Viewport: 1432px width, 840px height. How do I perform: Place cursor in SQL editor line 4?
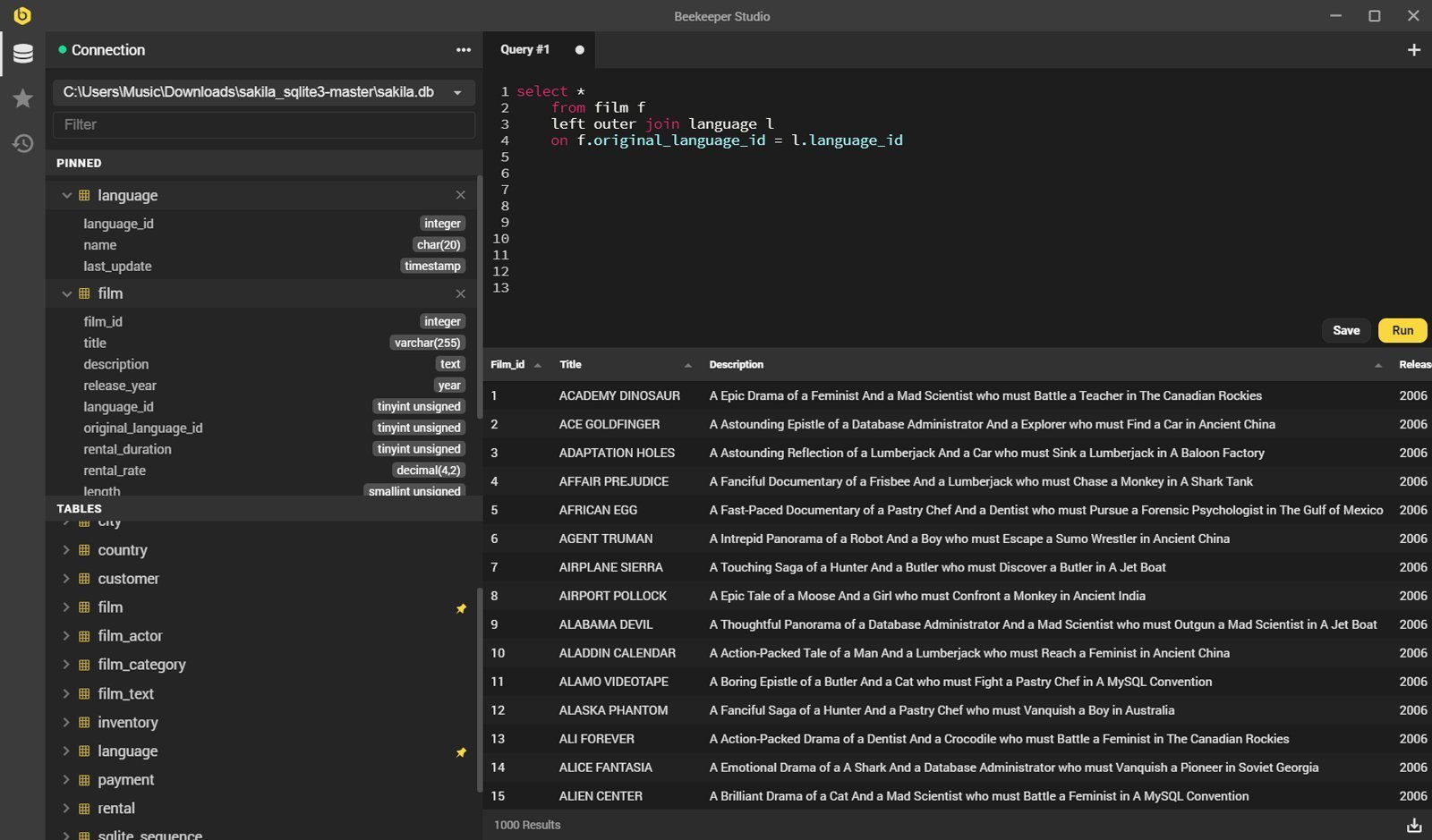pyautogui.click(x=727, y=140)
